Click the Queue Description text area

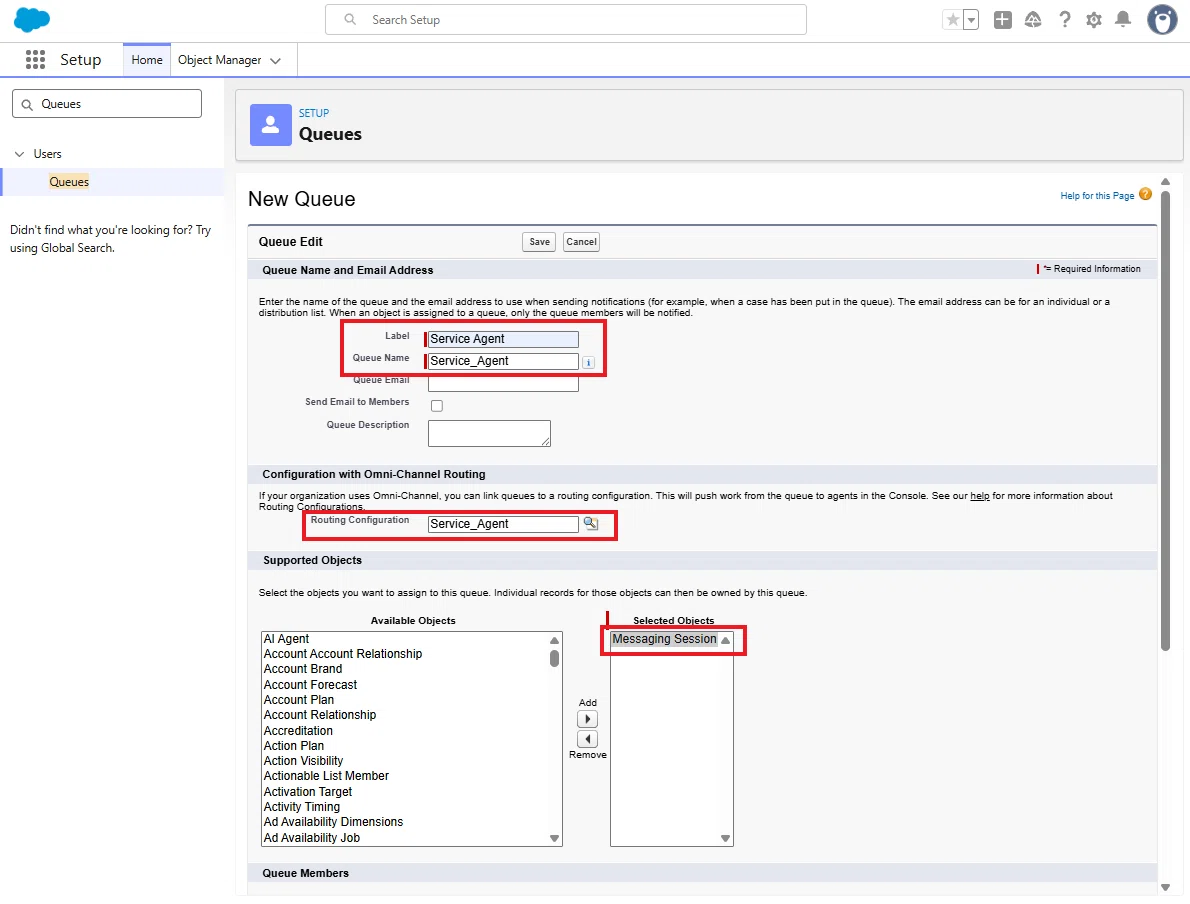[490, 433]
